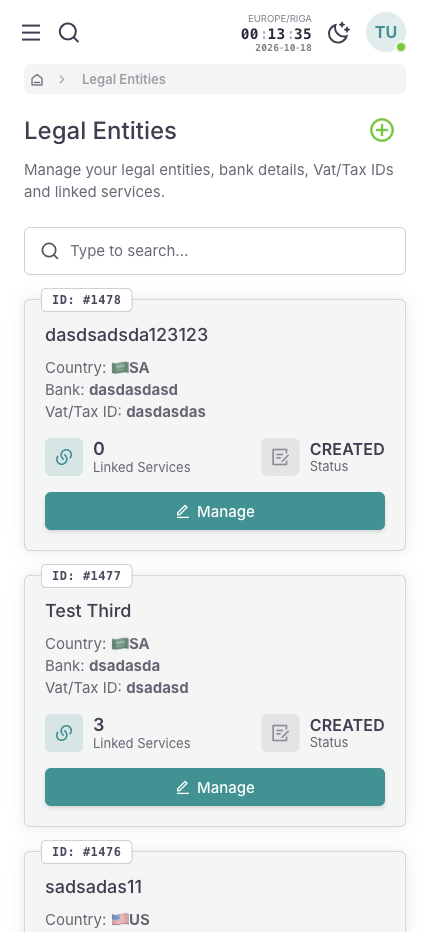Click linked services icon for Test Third

point(64,733)
